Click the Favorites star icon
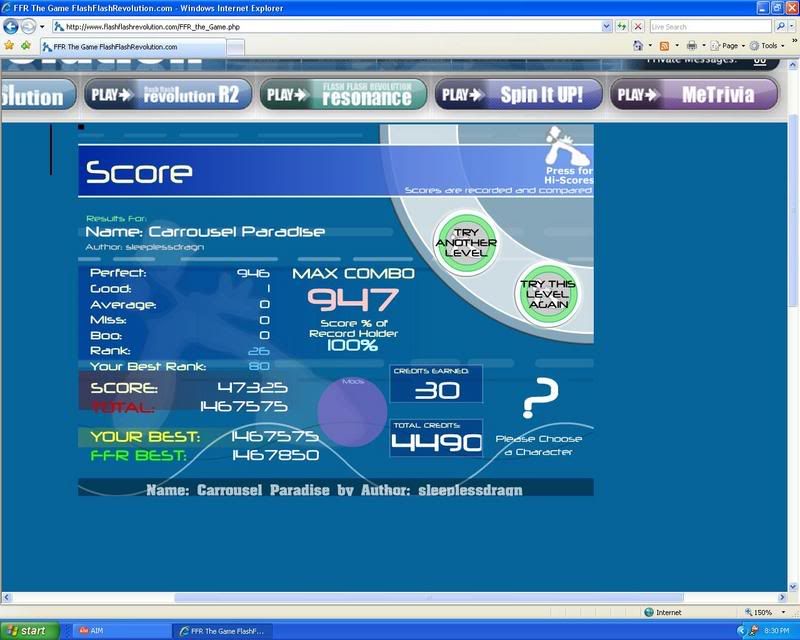This screenshot has width=800, height=640. 10,46
